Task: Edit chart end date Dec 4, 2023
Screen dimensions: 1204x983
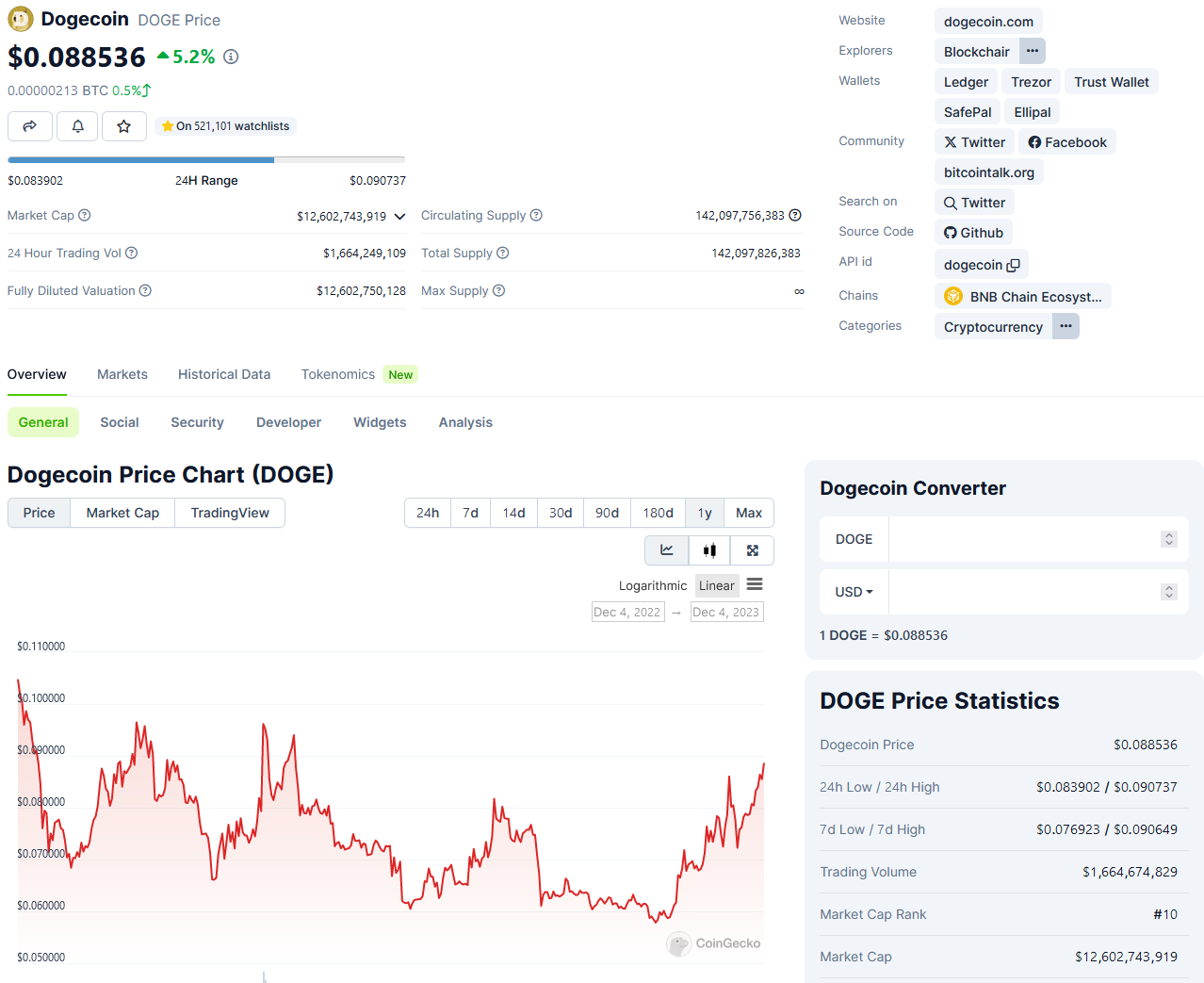Action: coord(726,613)
